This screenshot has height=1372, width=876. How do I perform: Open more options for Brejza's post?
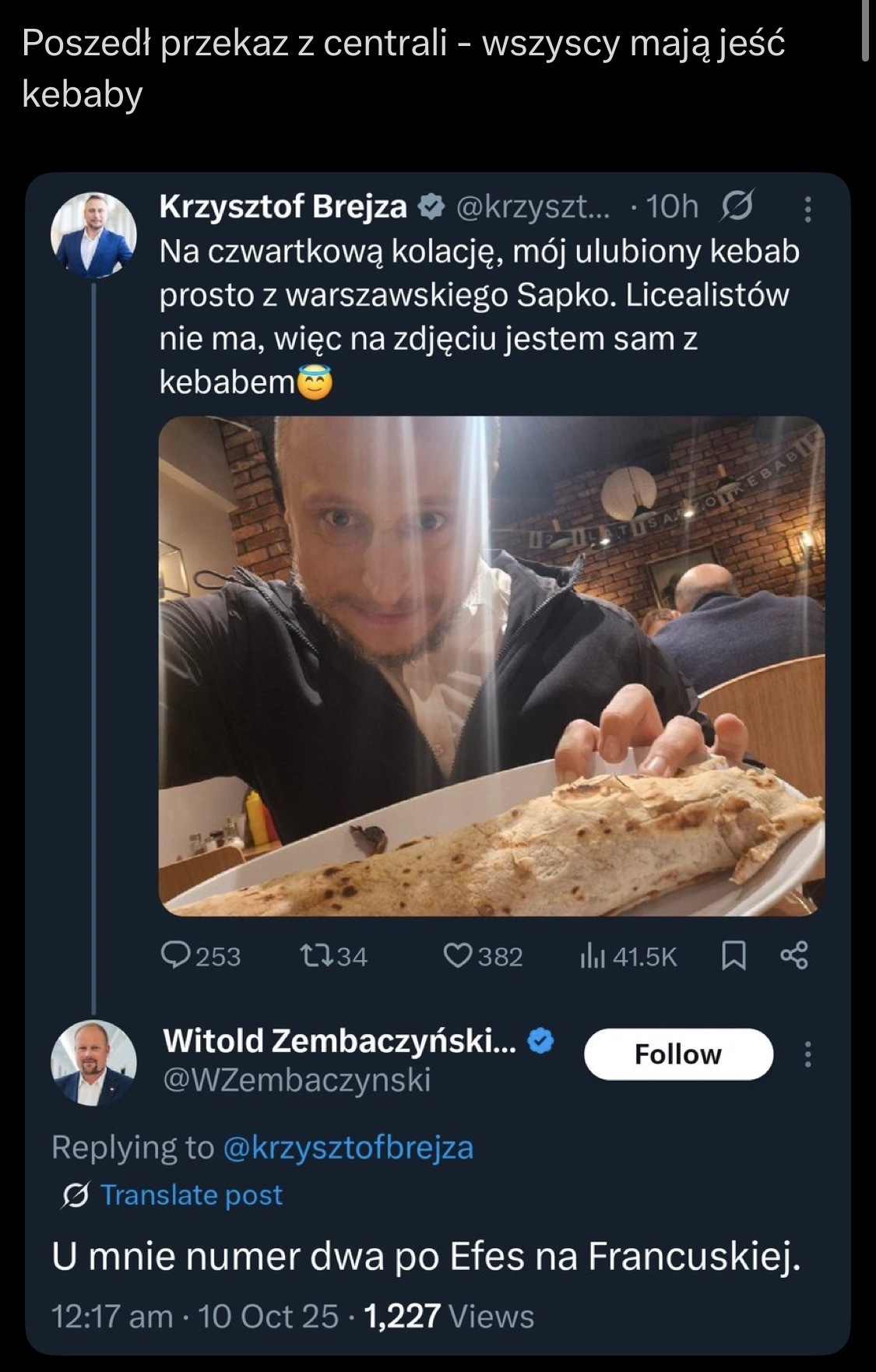(807, 209)
